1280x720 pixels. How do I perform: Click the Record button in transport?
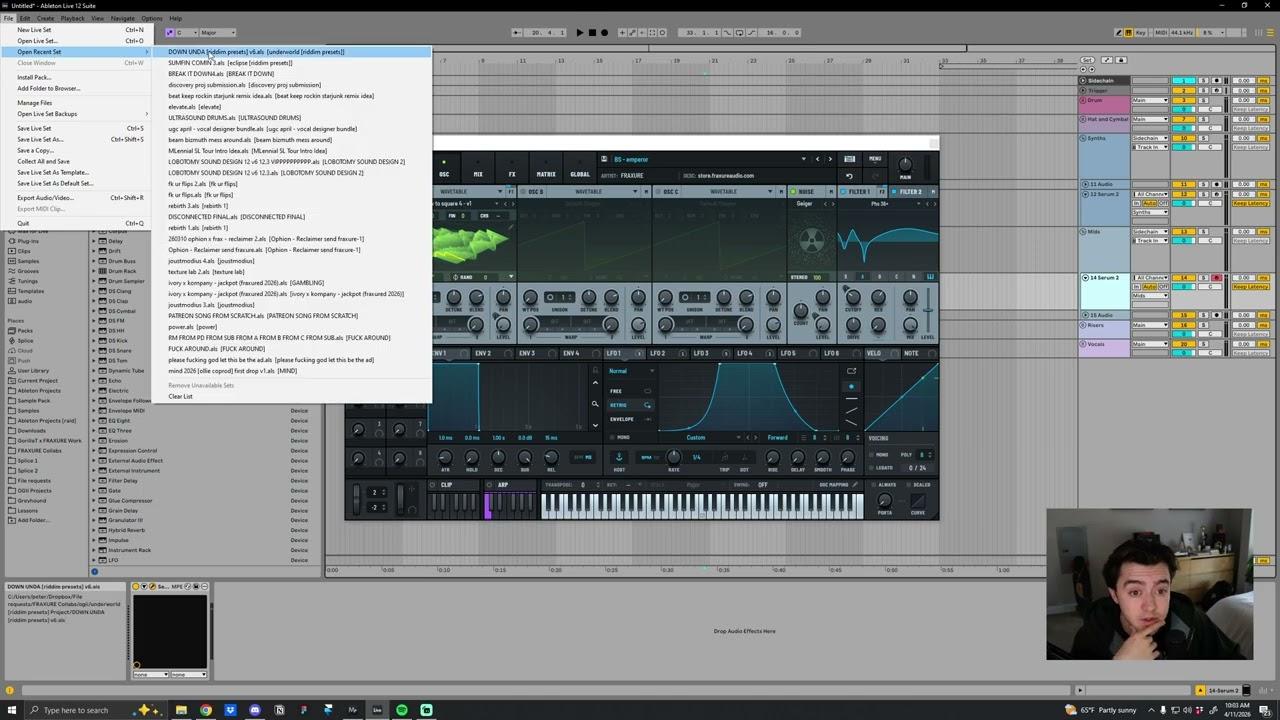click(604, 33)
